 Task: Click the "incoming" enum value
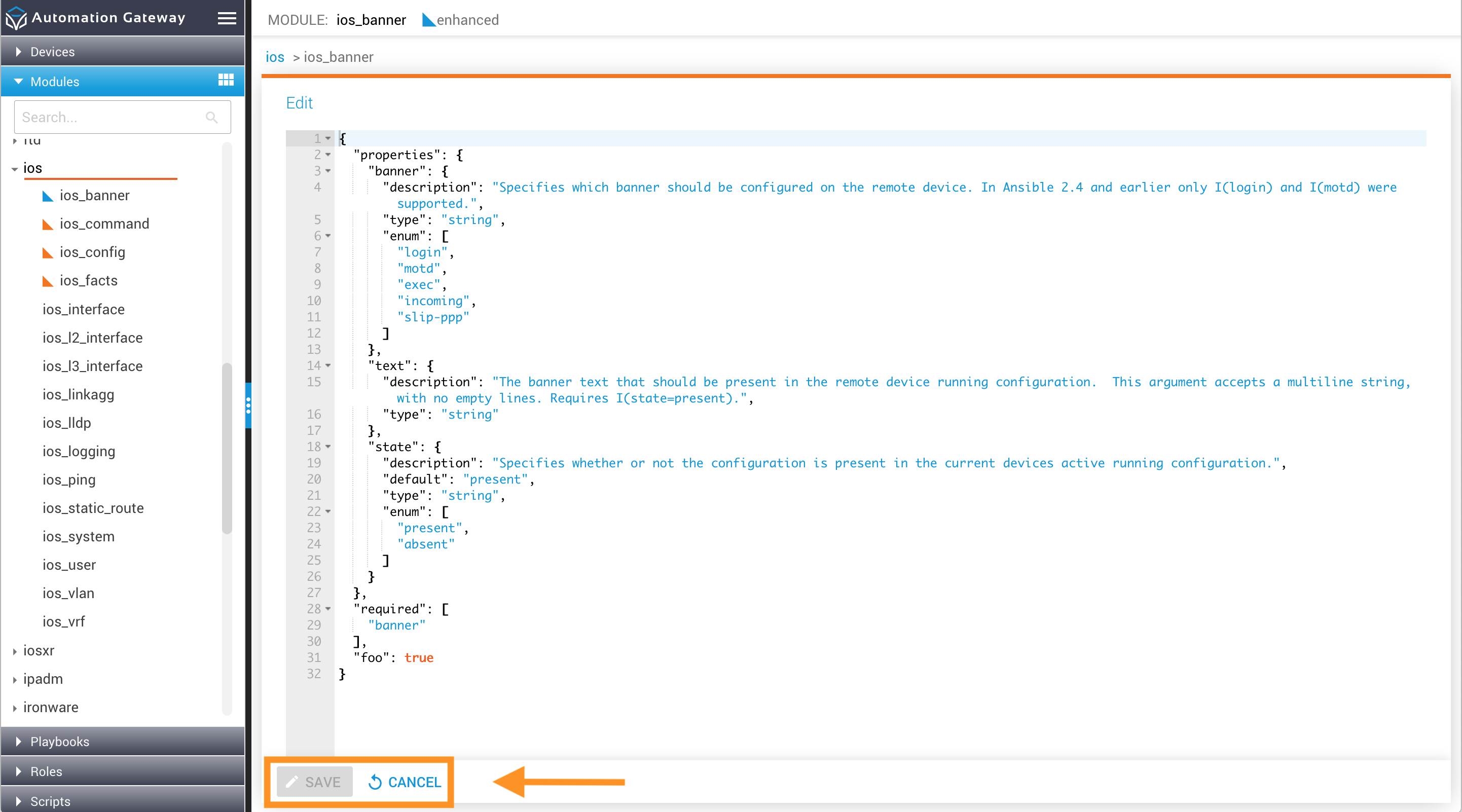click(433, 301)
